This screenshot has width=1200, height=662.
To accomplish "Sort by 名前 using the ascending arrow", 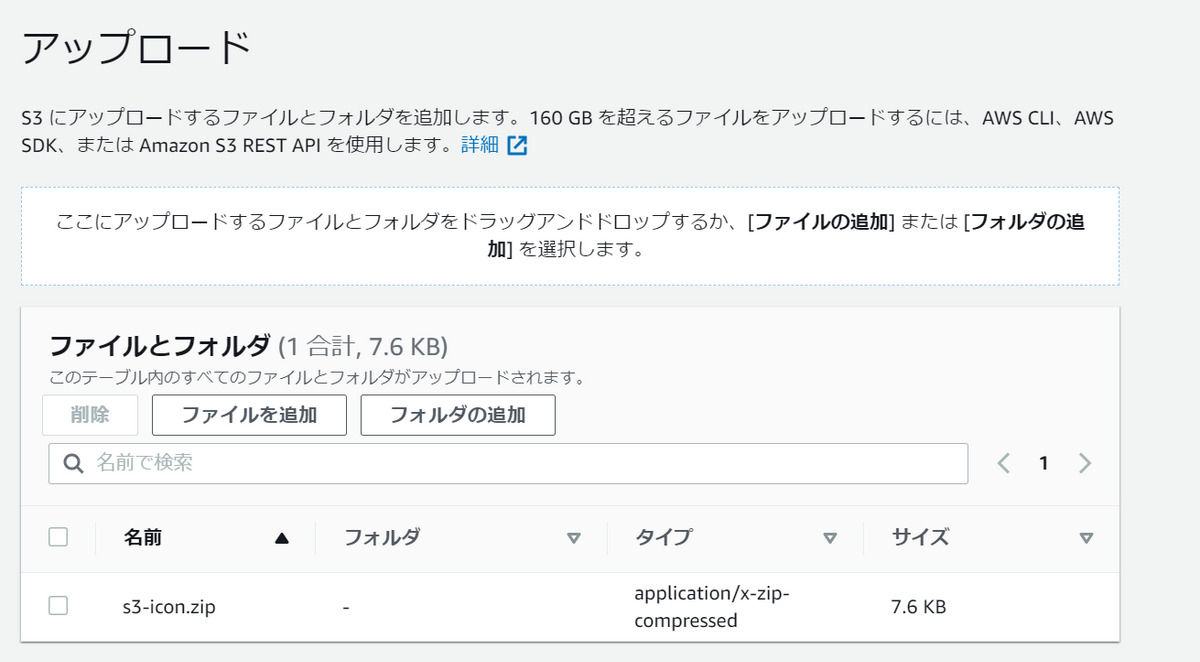I will pyautogui.click(x=281, y=538).
